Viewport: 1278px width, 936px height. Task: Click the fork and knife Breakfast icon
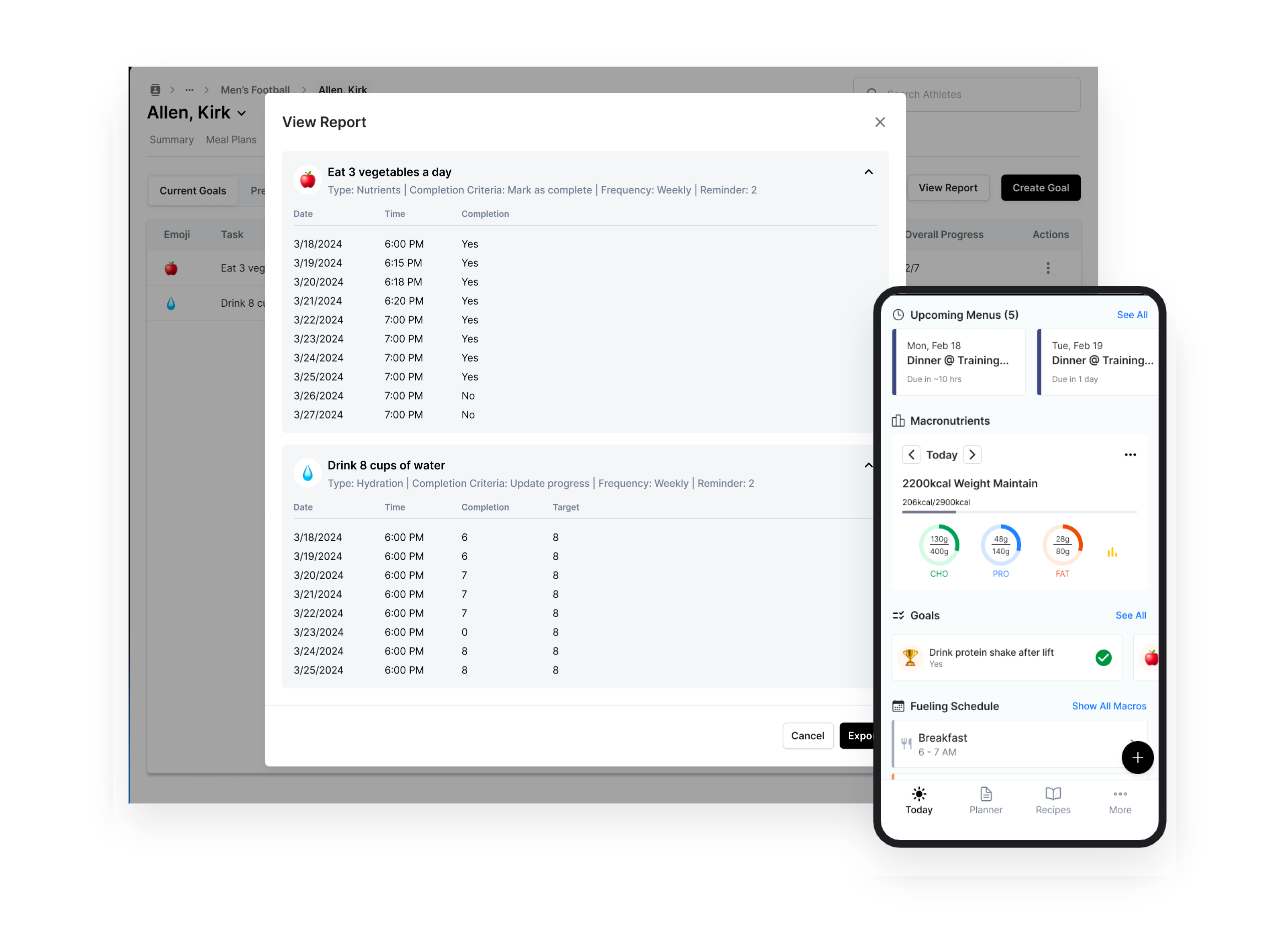906,744
